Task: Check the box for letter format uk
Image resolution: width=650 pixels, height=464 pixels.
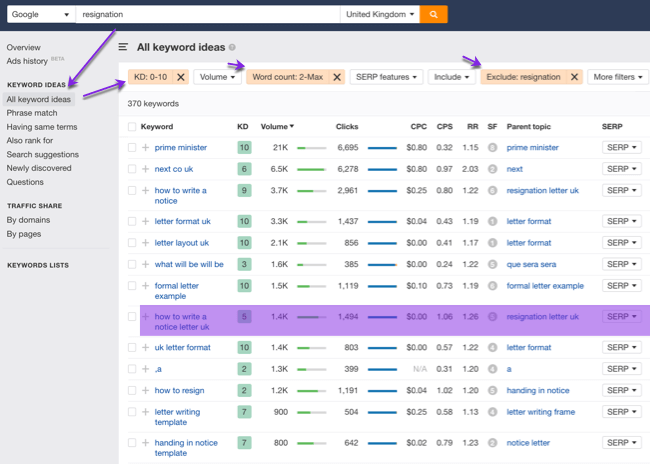Action: tap(132, 221)
